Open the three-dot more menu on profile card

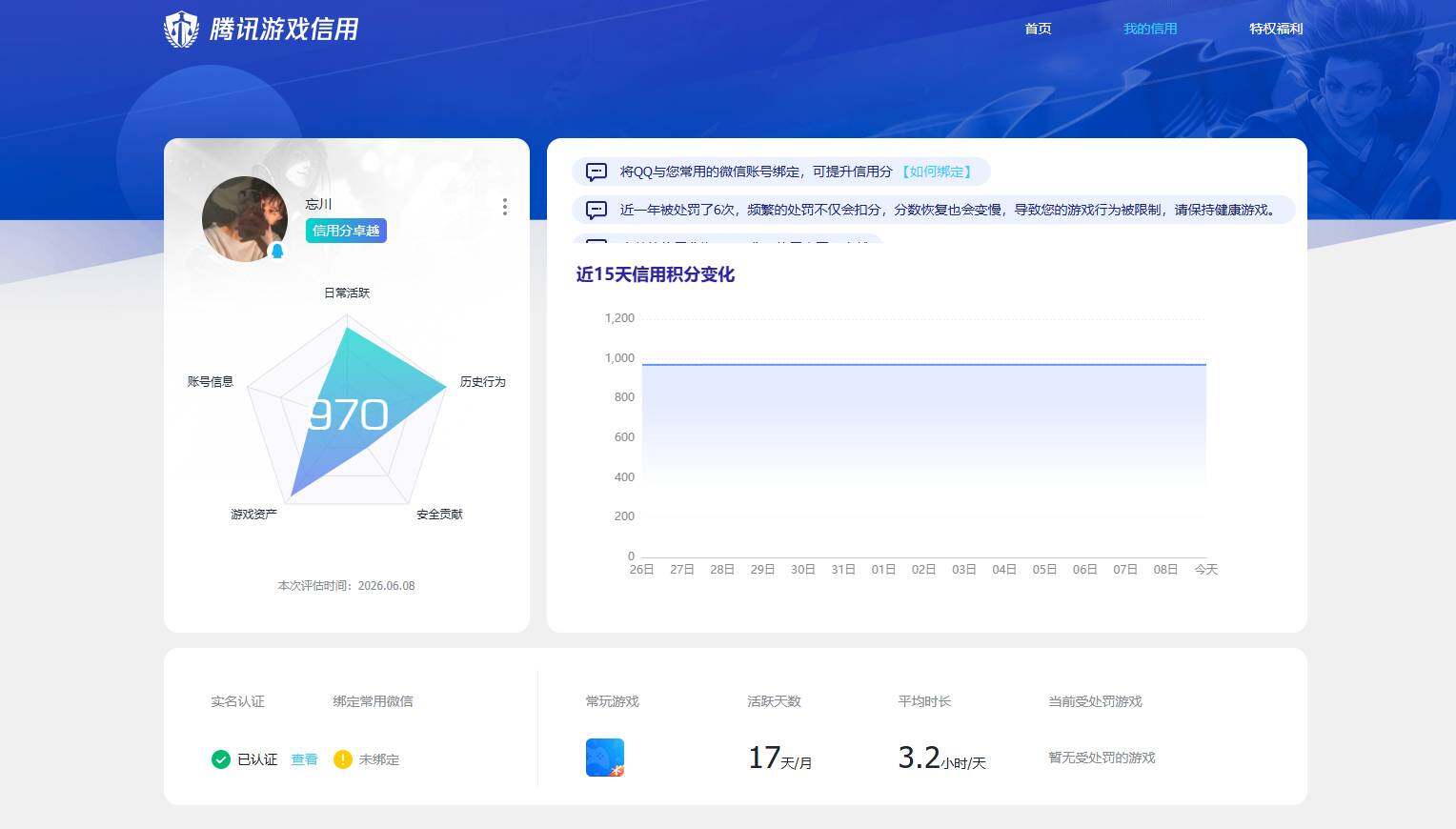[504, 207]
